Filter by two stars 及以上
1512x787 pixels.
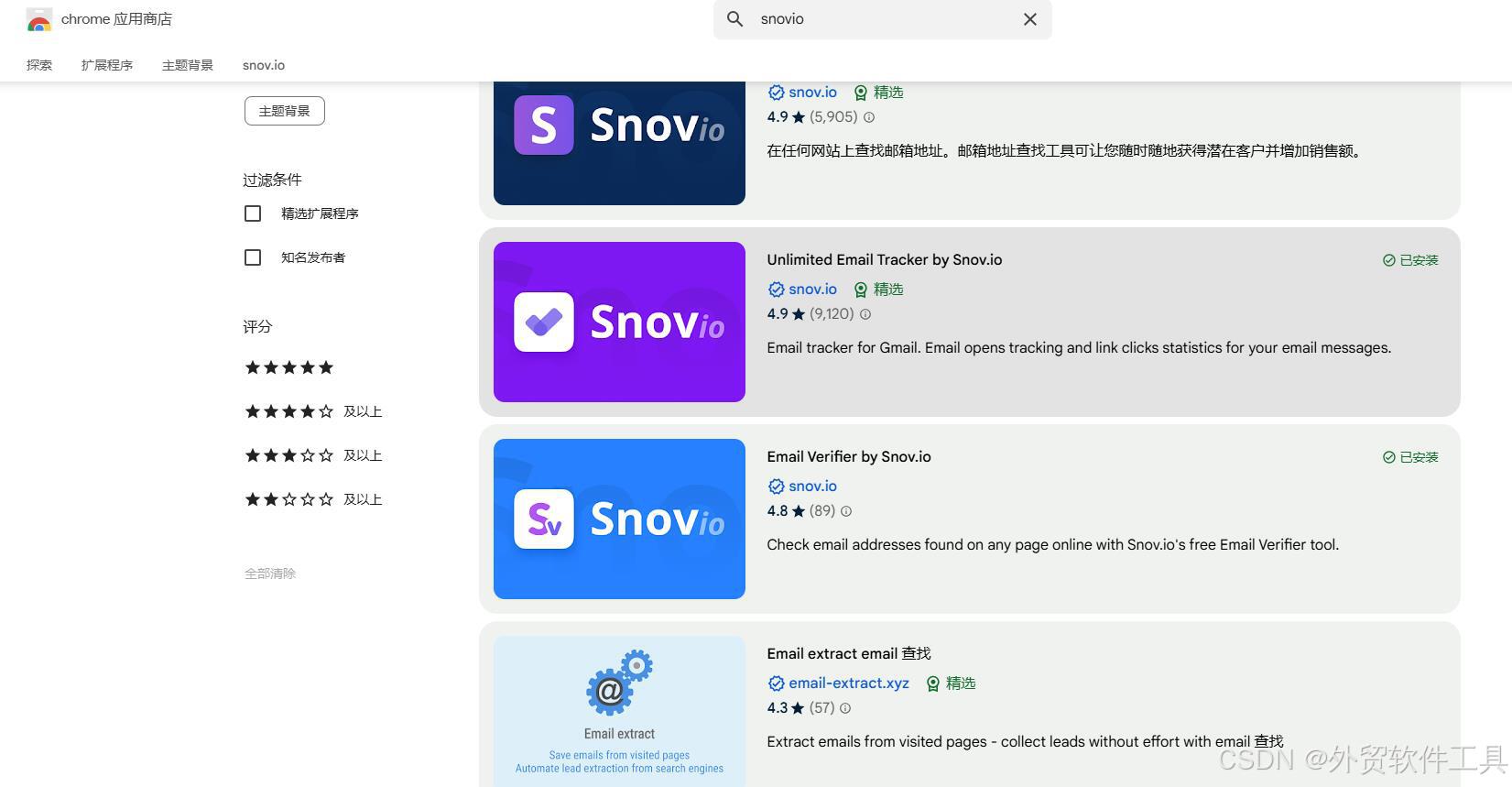313,499
